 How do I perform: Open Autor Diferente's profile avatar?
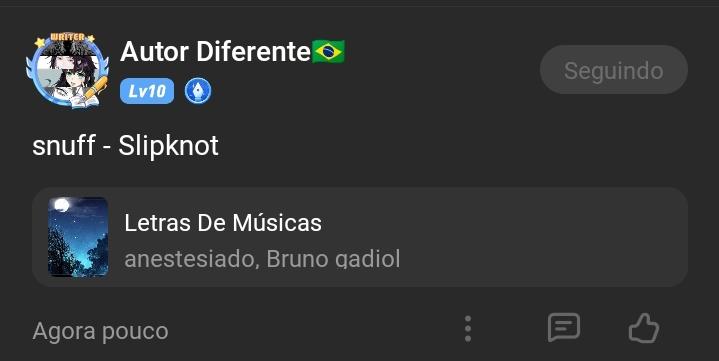coord(68,70)
